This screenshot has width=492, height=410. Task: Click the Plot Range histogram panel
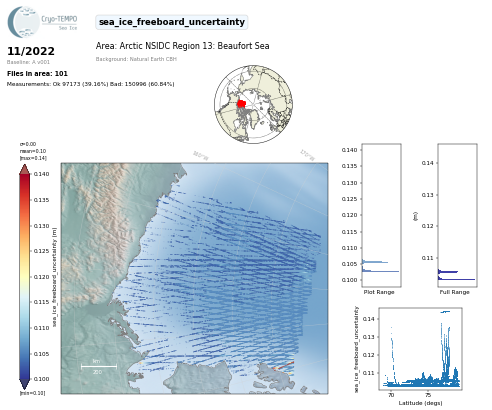pyautogui.click(x=381, y=215)
